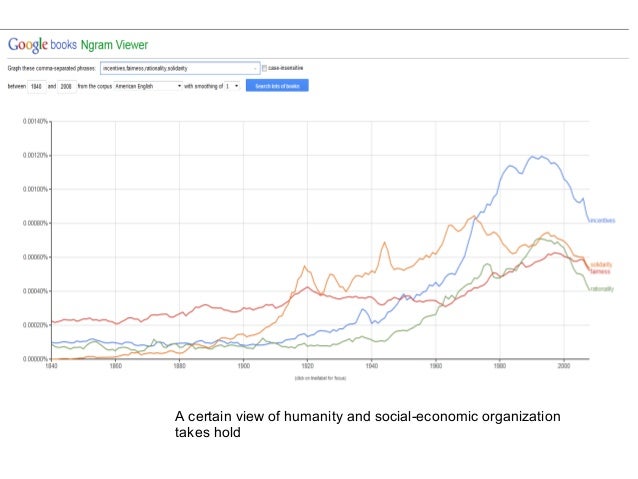638x479 pixels.
Task: Click the comma-separated phrases input field
Action: (x=179, y=68)
